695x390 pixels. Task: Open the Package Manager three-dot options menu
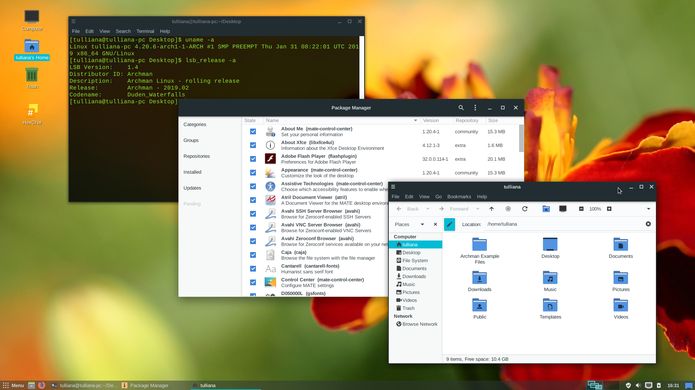475,108
